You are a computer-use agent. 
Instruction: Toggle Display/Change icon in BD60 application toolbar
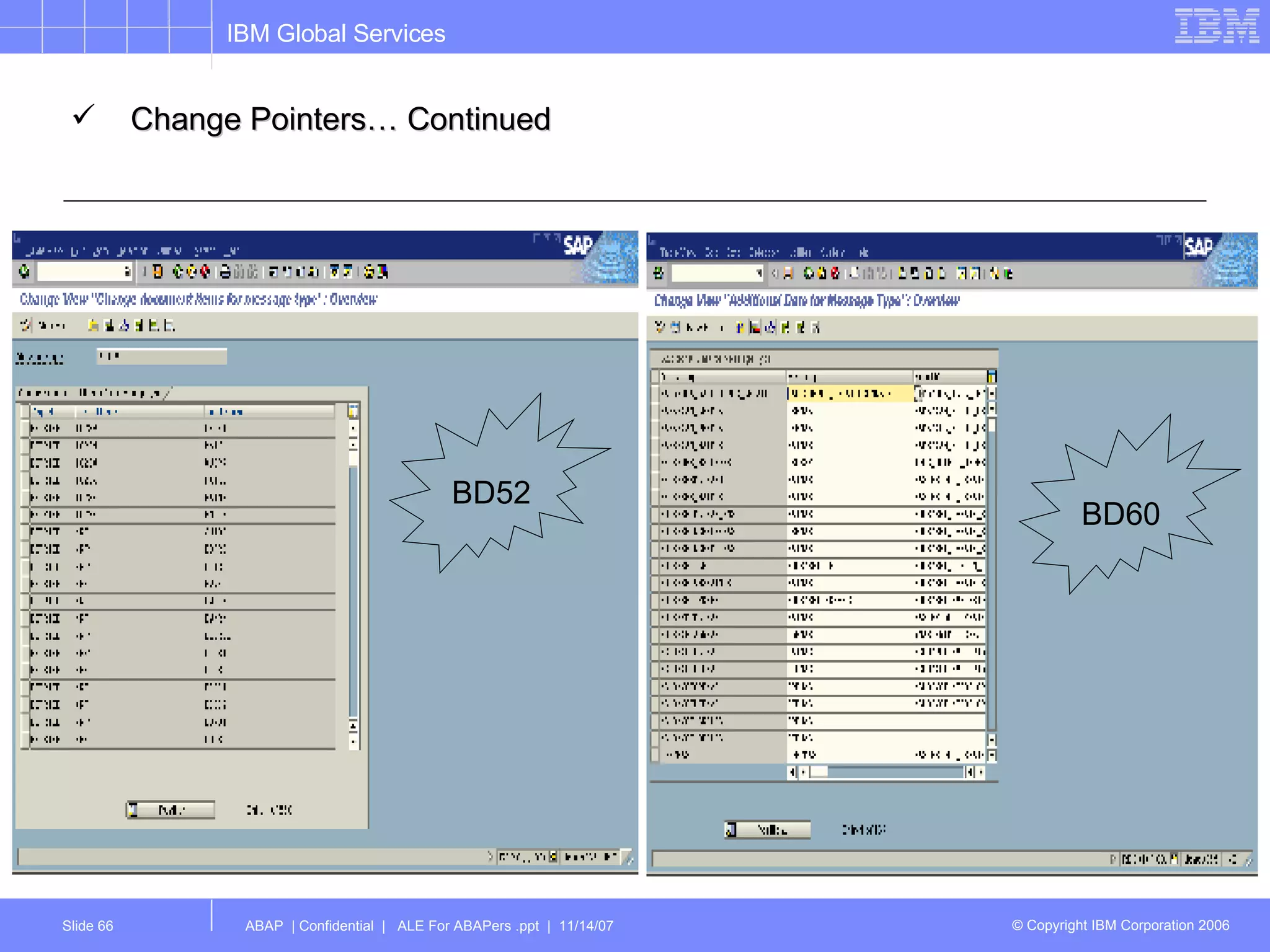(x=659, y=327)
